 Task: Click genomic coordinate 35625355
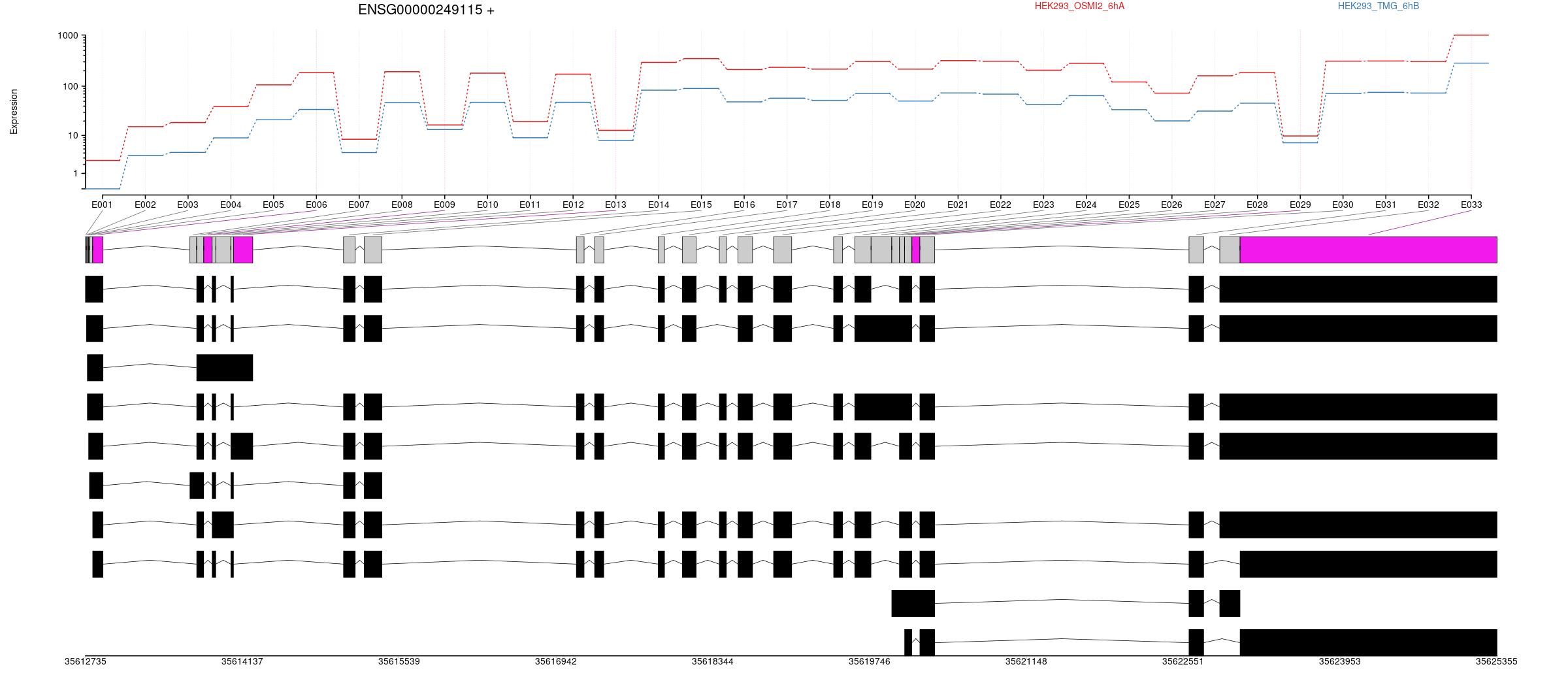(x=1496, y=661)
